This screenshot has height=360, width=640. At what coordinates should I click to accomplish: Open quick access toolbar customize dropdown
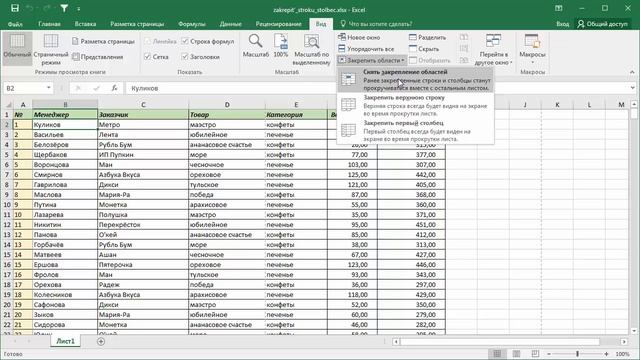coord(78,9)
